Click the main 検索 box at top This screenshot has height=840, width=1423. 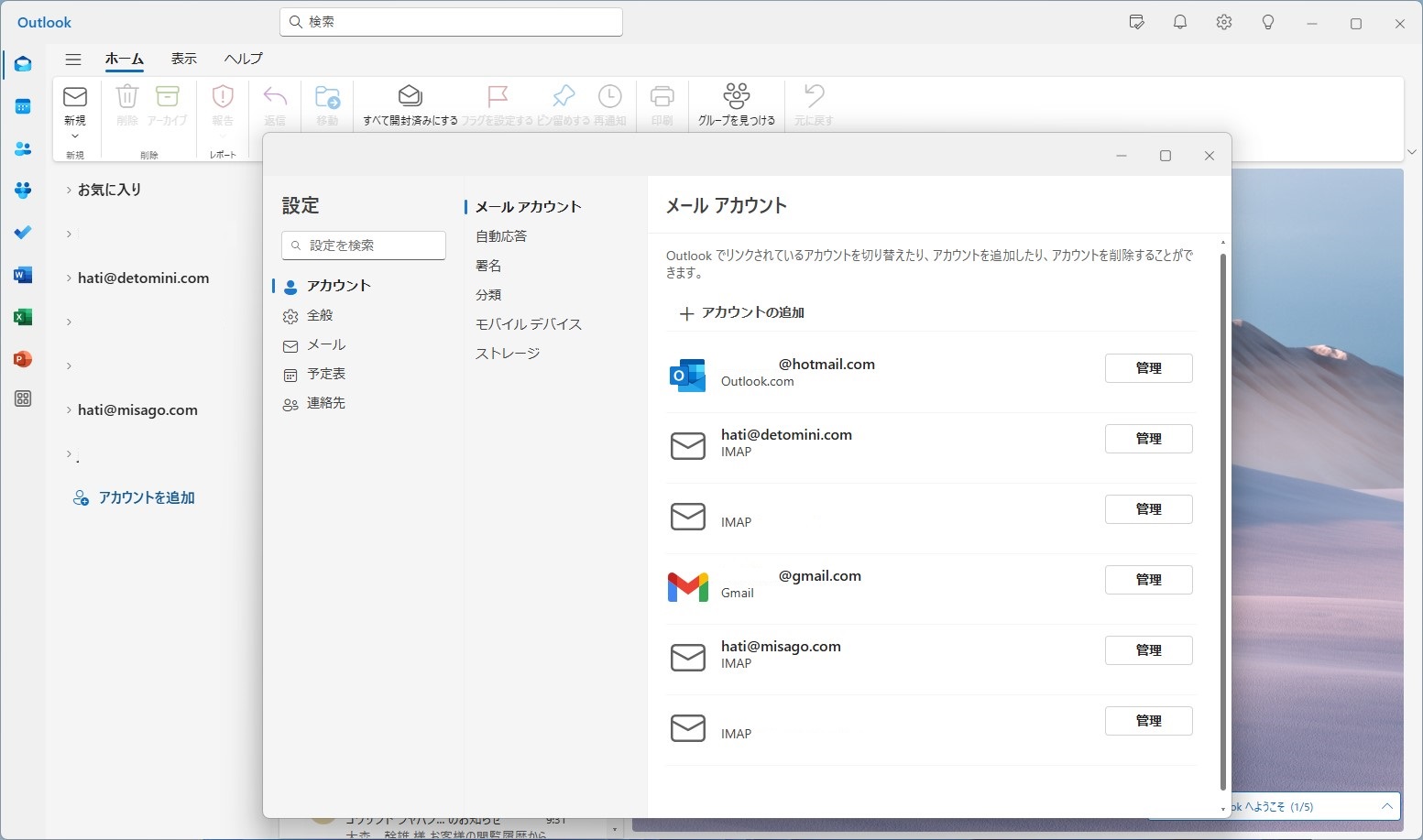point(451,22)
